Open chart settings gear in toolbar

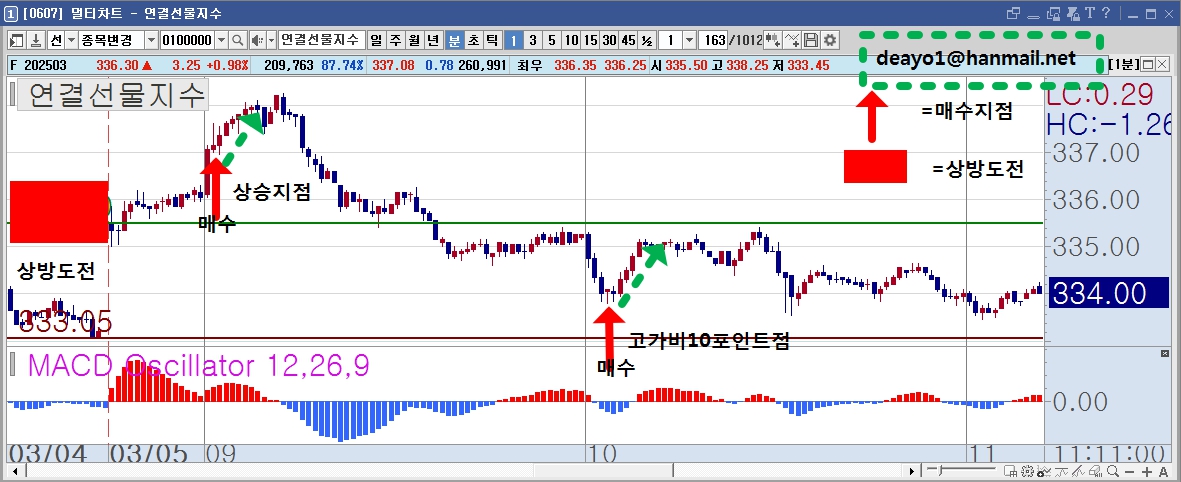click(x=830, y=40)
